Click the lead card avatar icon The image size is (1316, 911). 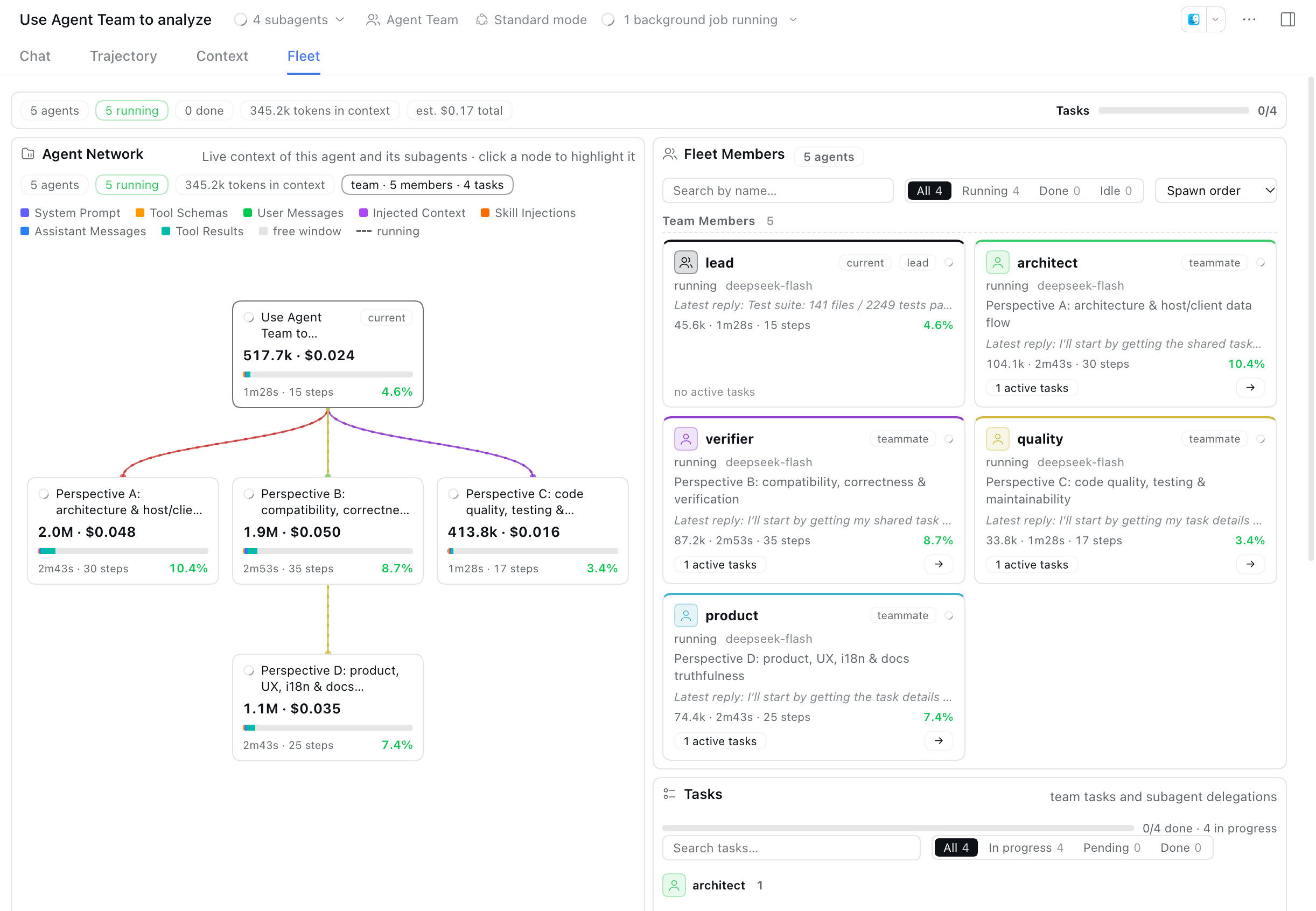coord(685,263)
